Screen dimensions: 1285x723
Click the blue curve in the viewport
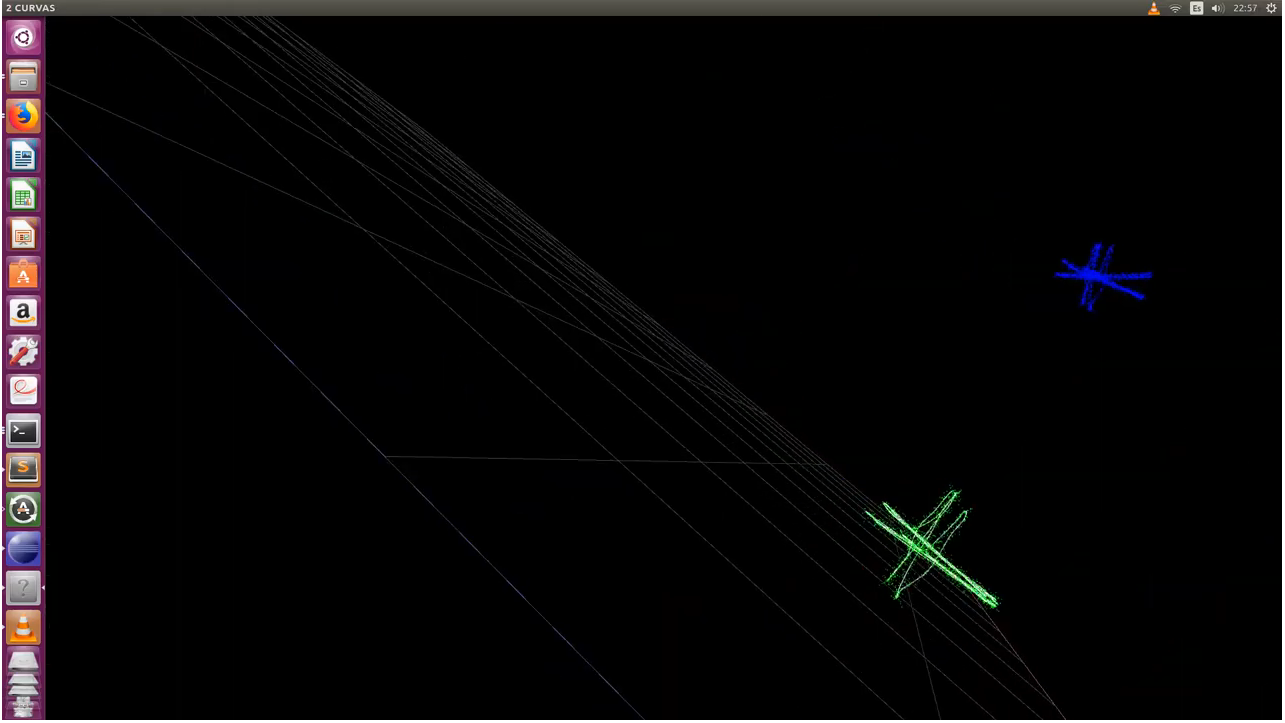pyautogui.click(x=1103, y=275)
